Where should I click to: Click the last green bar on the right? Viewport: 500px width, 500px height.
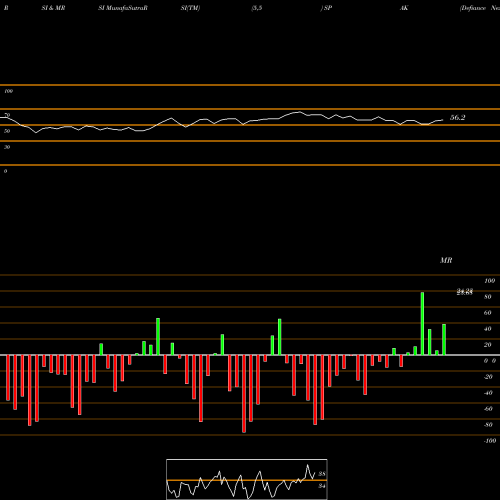(x=444, y=339)
